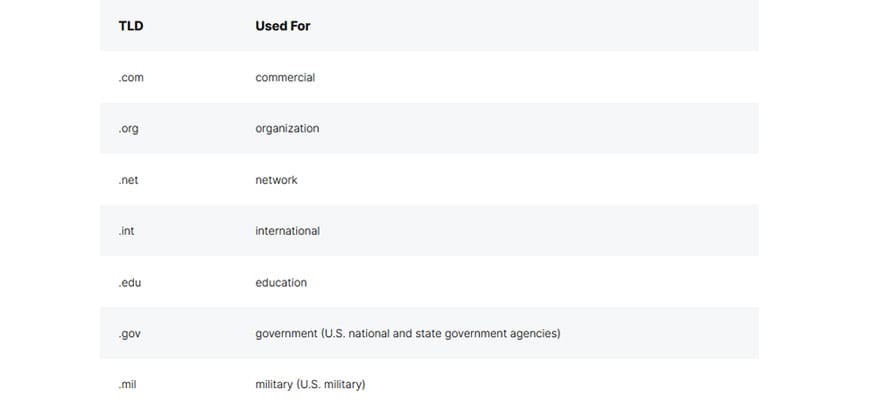Click empty area of the .gov row
Image resolution: width=870 pixels, height=420 pixels.
659,334
